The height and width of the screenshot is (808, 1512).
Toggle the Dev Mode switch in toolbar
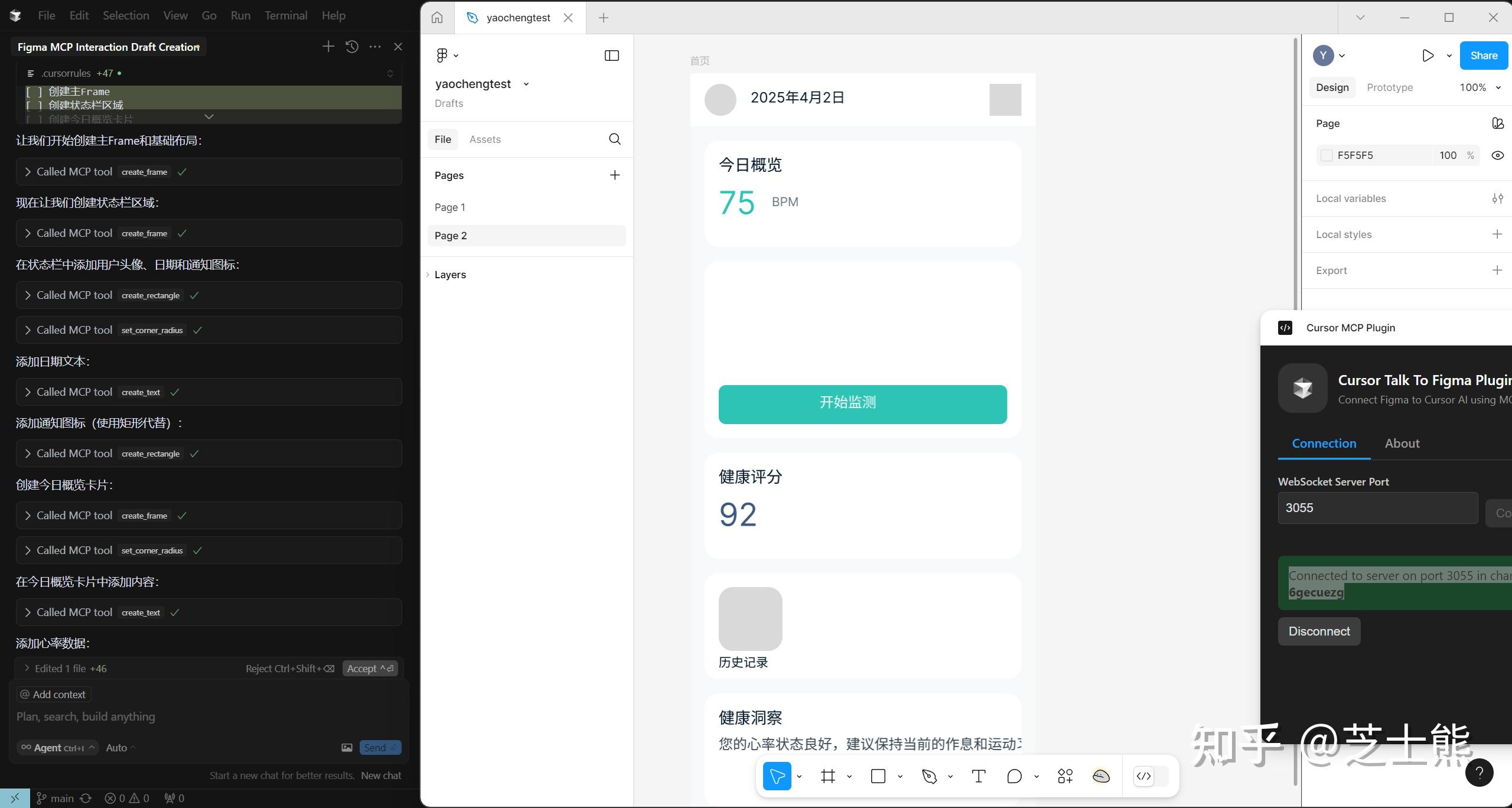[1151, 776]
